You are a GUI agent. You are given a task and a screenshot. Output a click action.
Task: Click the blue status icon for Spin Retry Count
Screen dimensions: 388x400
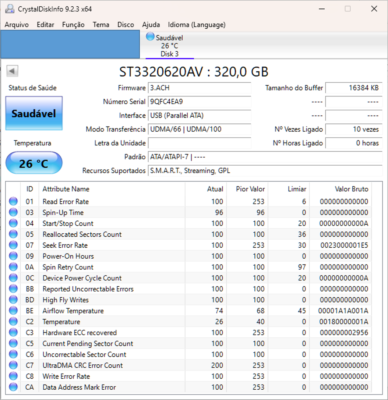[x=13, y=267]
